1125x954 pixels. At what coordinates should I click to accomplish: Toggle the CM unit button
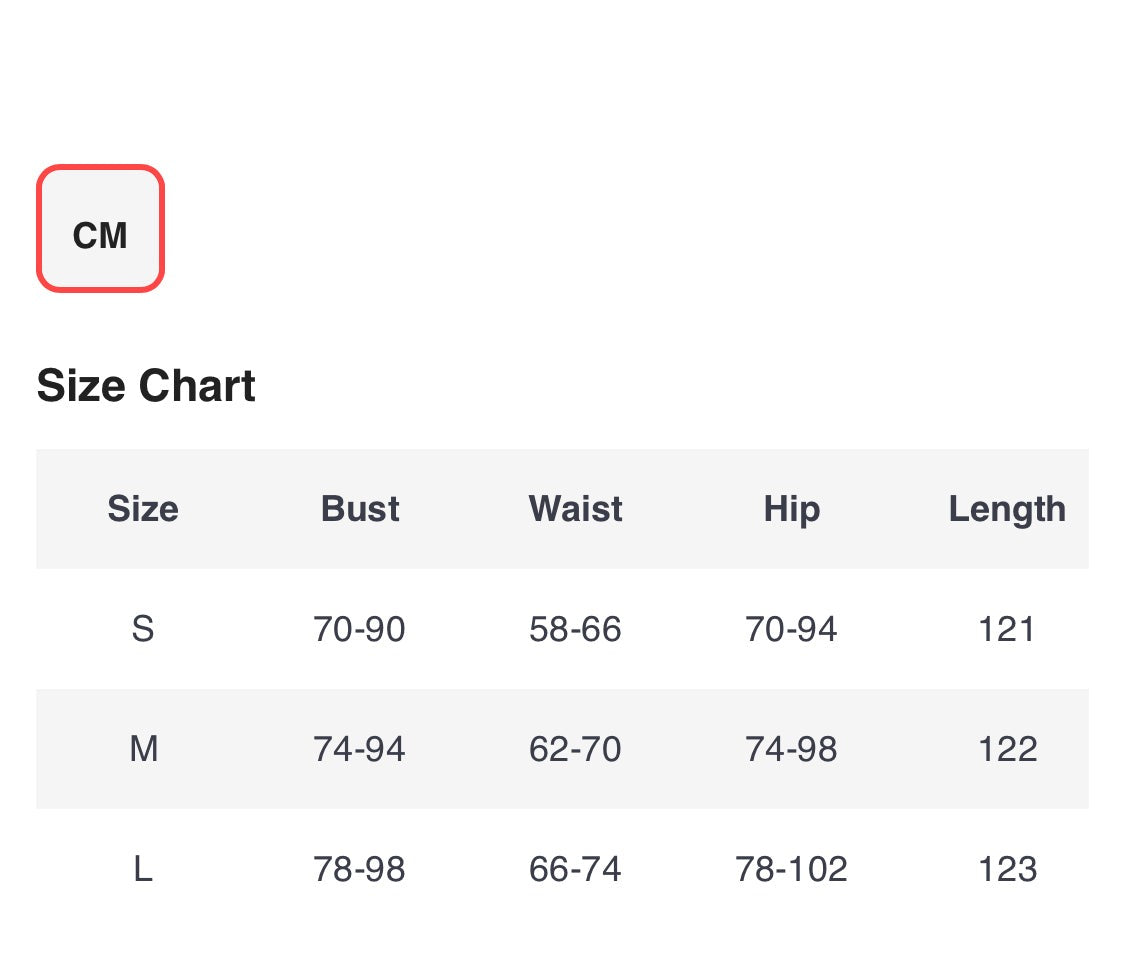(x=100, y=229)
